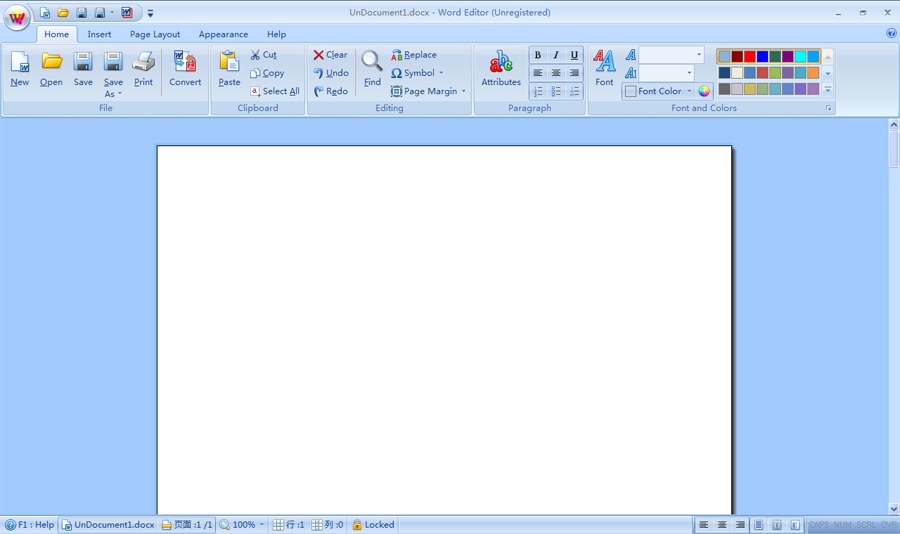Screen dimensions: 900x534
Task: Click the Copy icon in Clipboard group
Action: coord(255,73)
